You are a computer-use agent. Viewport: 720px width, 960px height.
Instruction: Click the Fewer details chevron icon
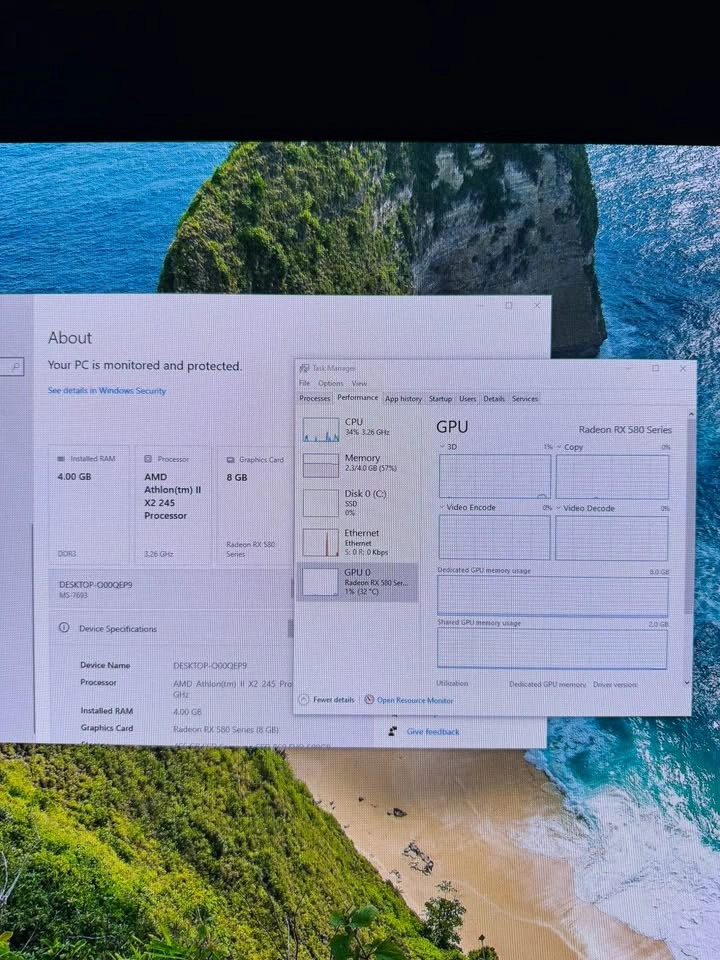pos(304,699)
